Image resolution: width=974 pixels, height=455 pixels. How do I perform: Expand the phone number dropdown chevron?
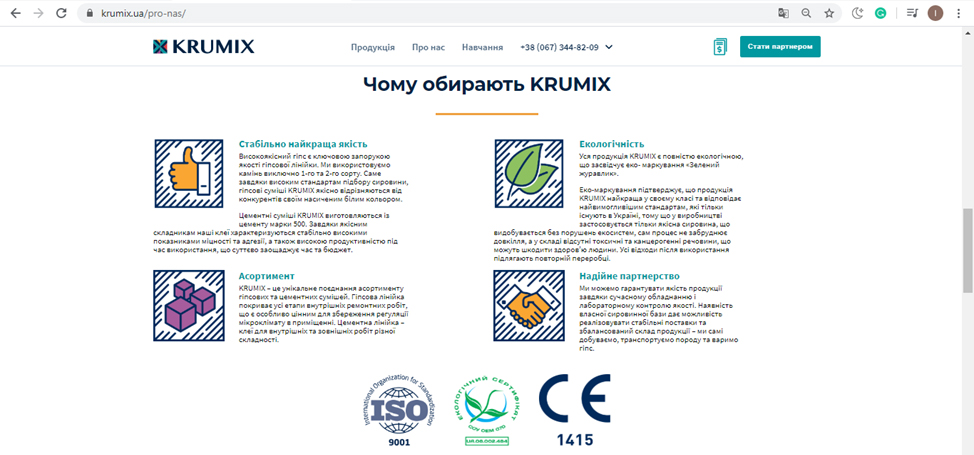coord(609,47)
